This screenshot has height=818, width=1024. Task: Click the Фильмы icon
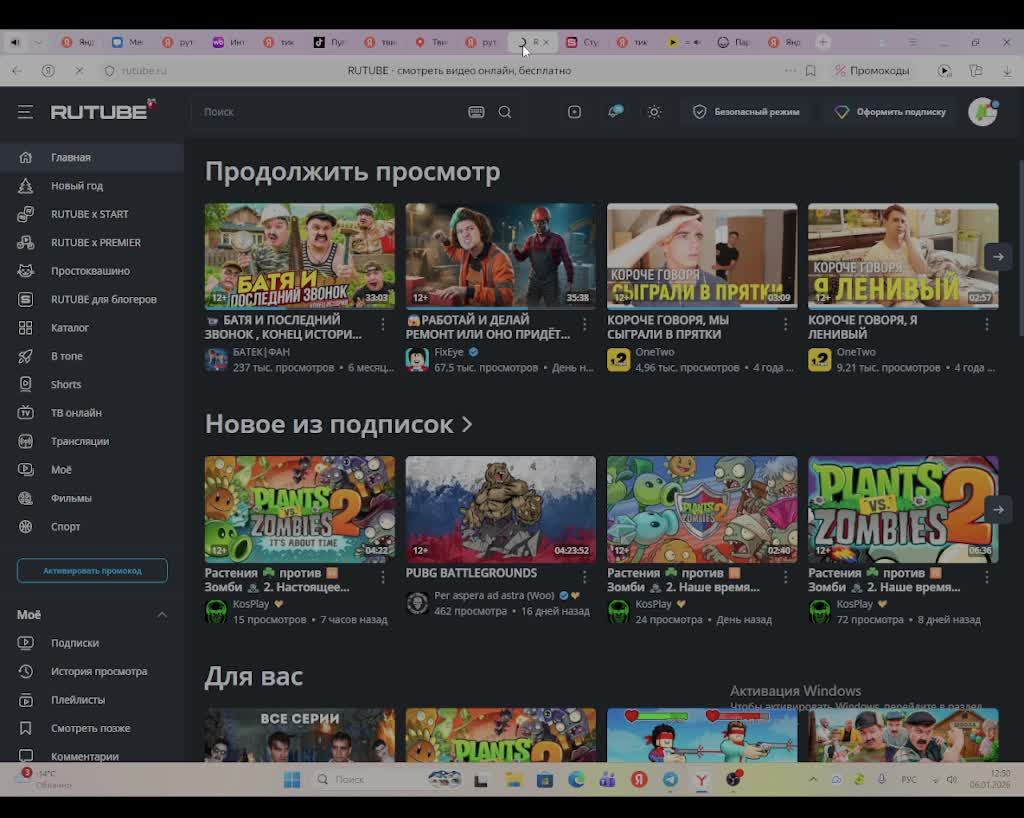point(25,498)
